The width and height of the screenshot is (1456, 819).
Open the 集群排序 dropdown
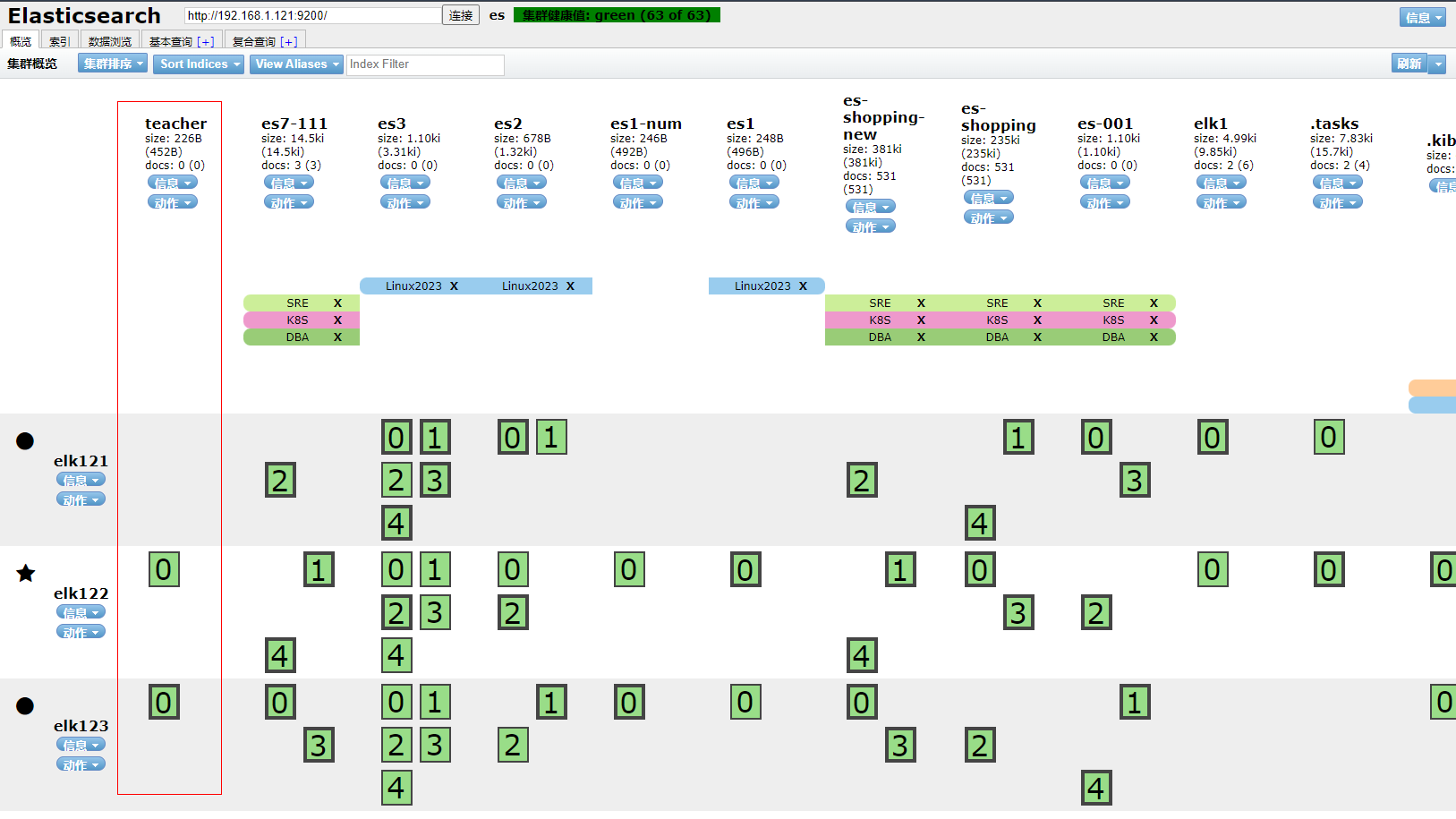[113, 64]
